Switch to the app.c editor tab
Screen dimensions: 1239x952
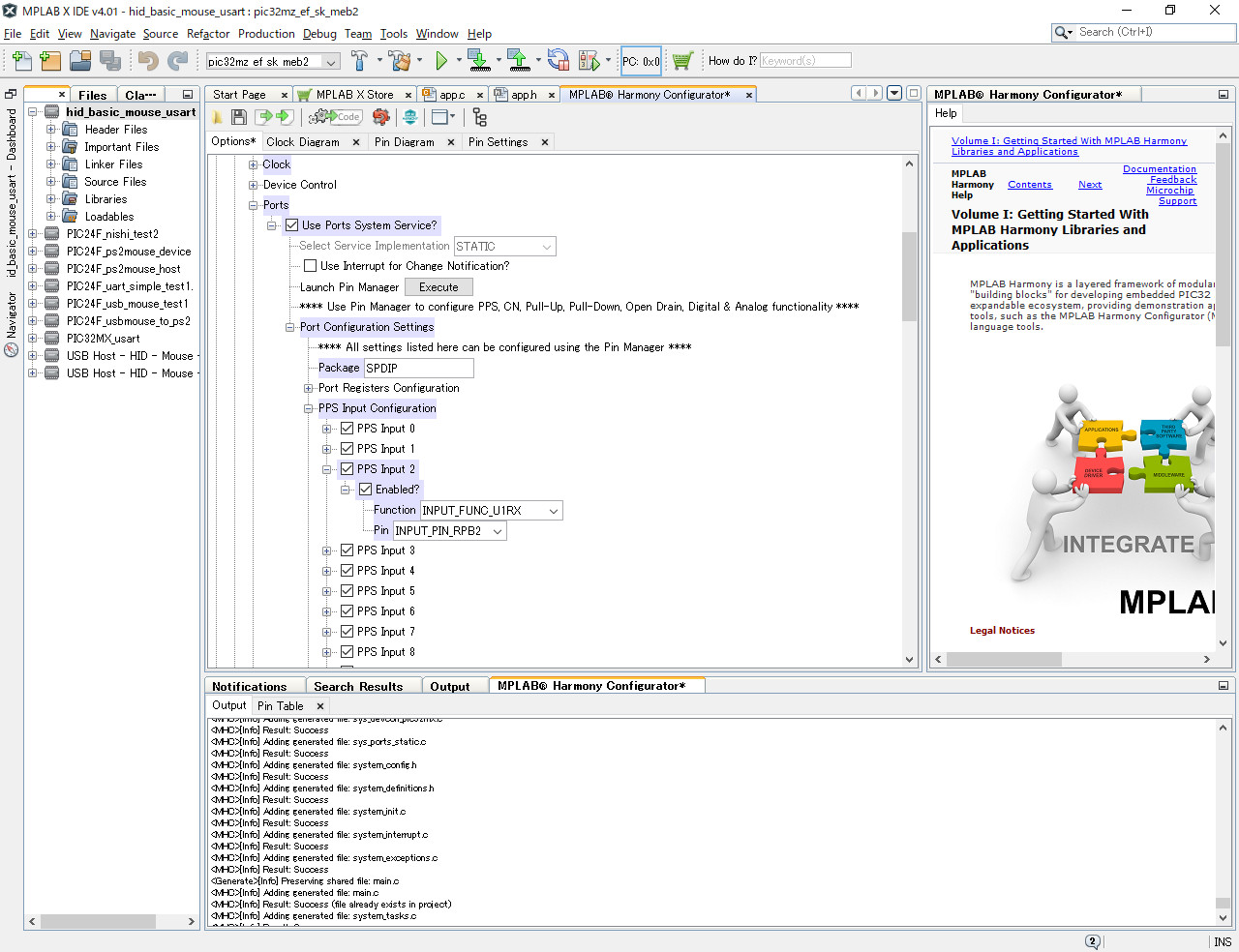pos(452,95)
